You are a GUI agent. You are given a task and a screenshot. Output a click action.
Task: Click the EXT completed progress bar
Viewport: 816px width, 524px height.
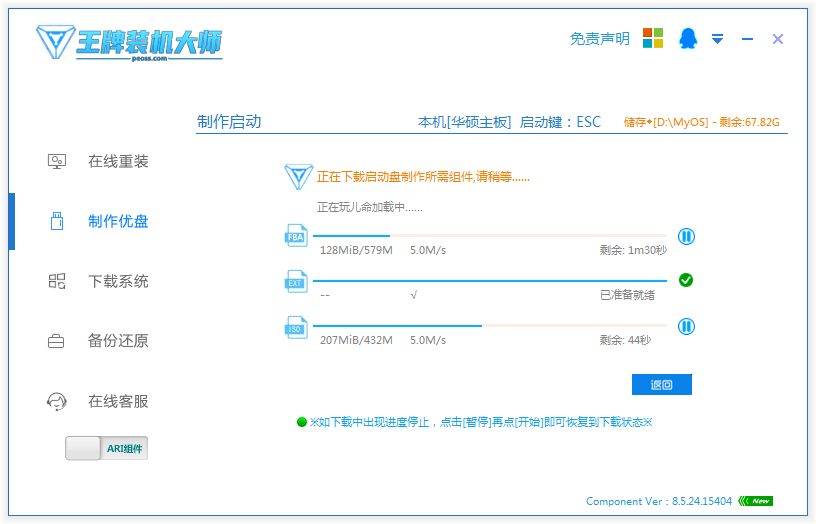[490, 281]
